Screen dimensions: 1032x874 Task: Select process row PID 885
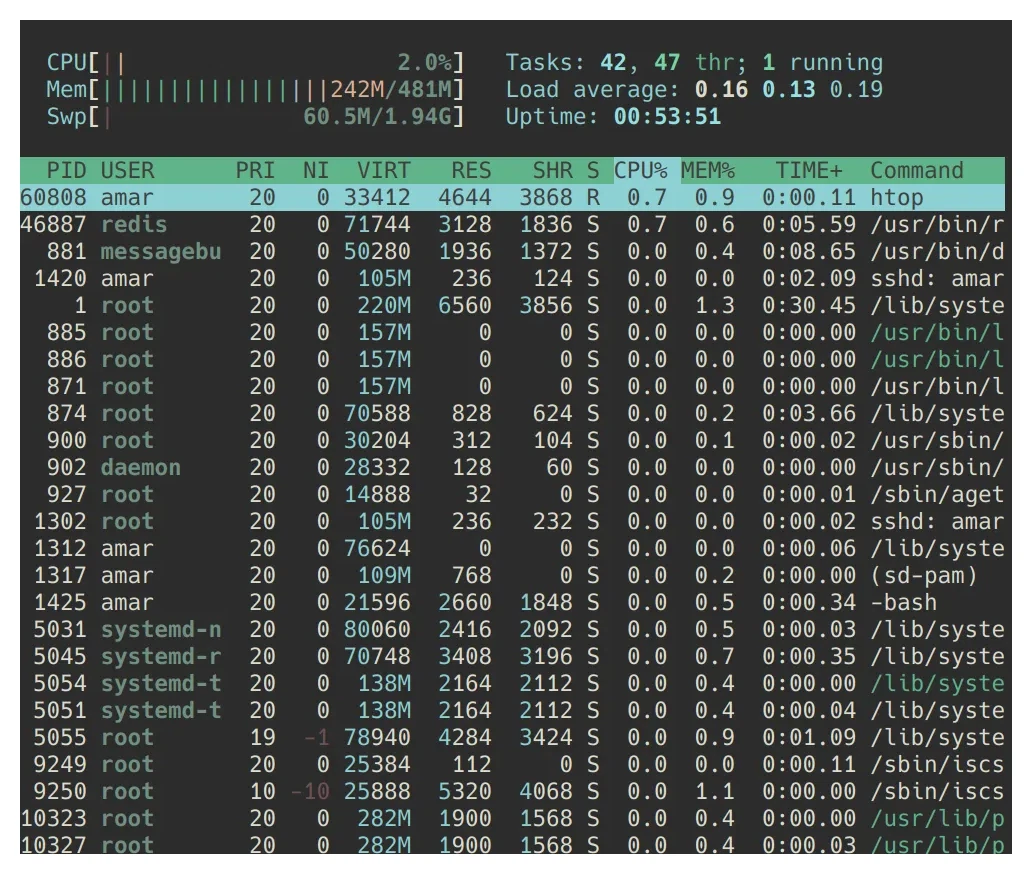512,332
